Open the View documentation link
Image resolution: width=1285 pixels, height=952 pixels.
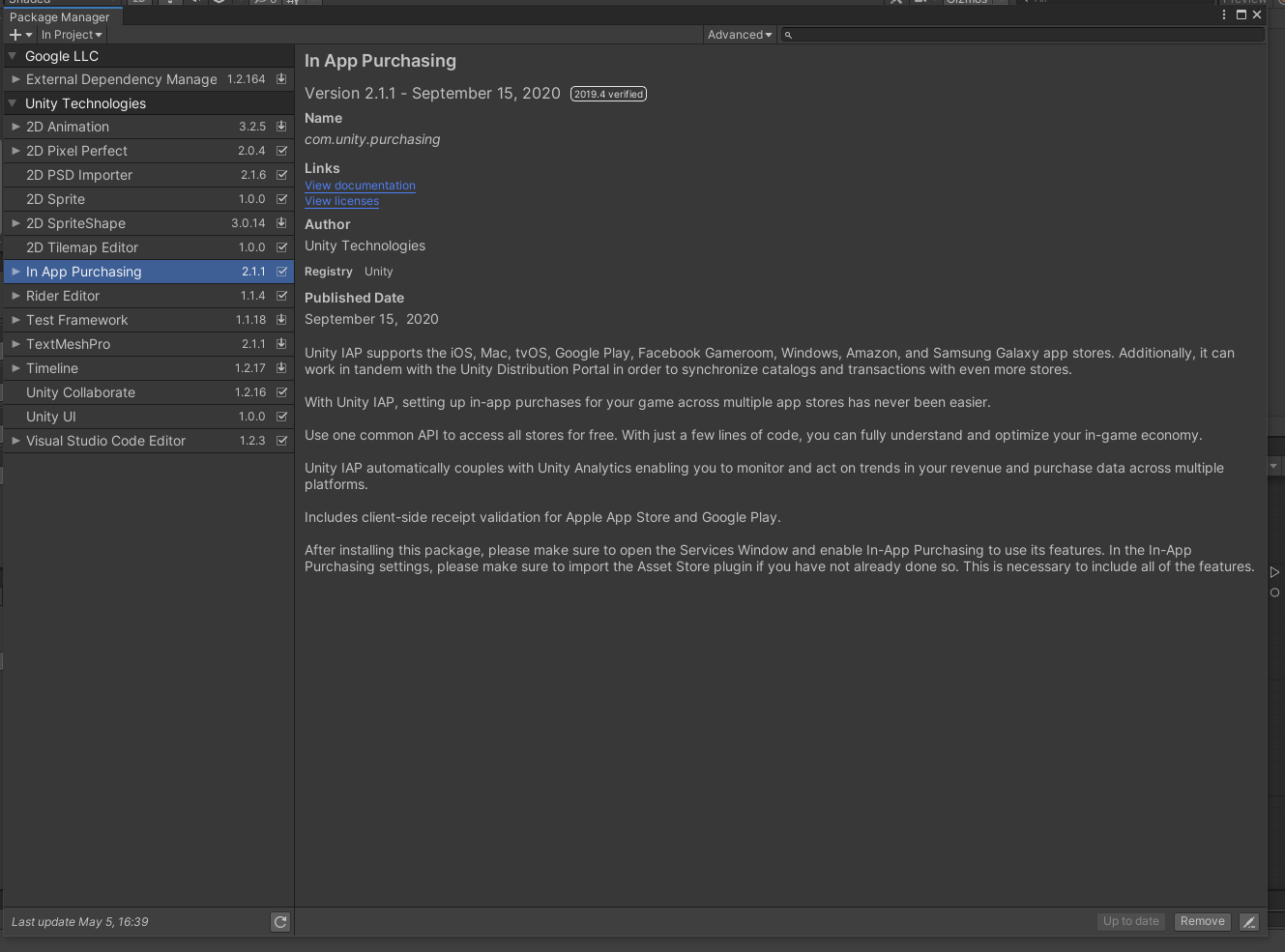tap(359, 186)
